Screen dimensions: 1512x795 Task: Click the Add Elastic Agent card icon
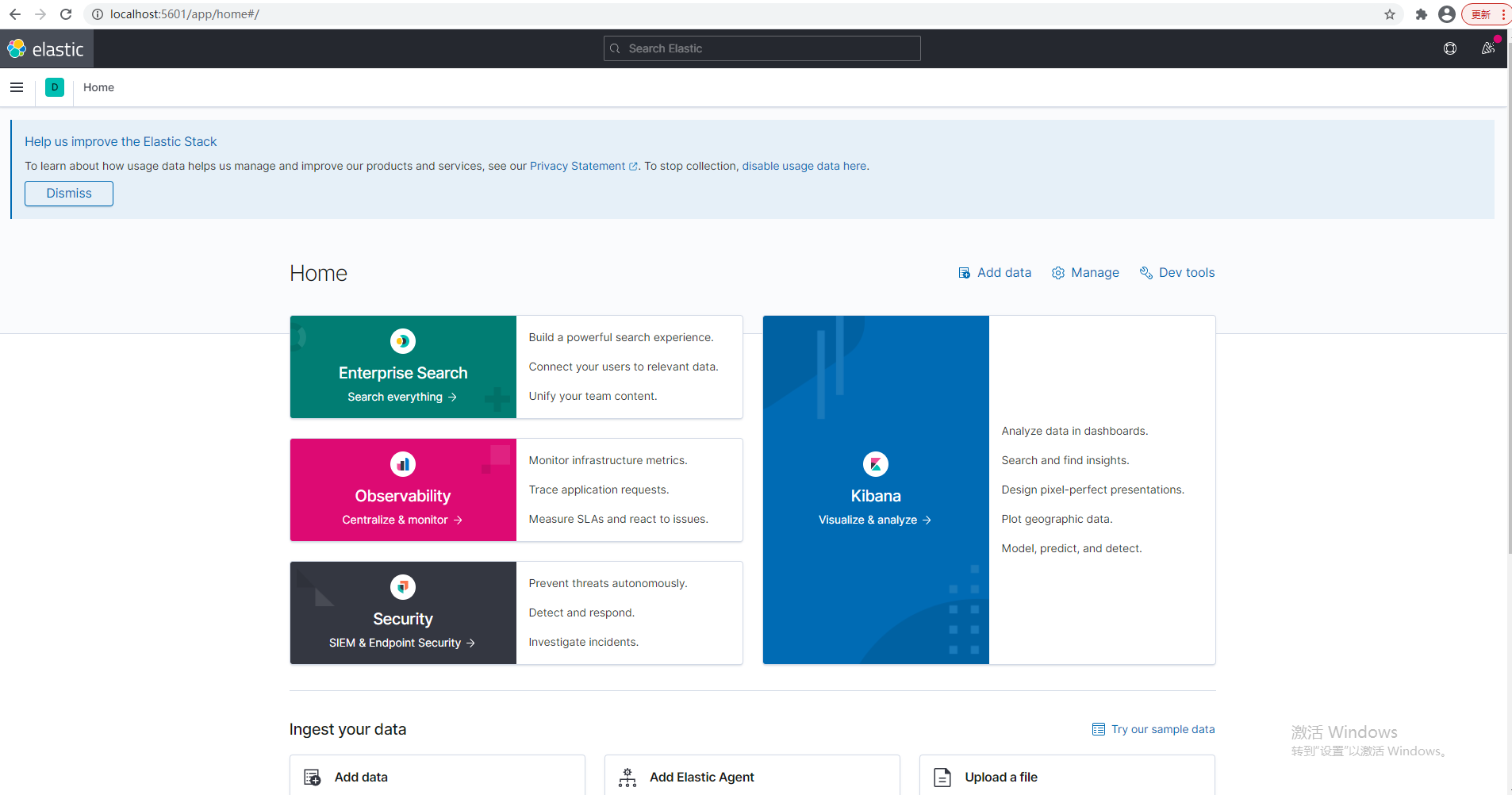(627, 778)
